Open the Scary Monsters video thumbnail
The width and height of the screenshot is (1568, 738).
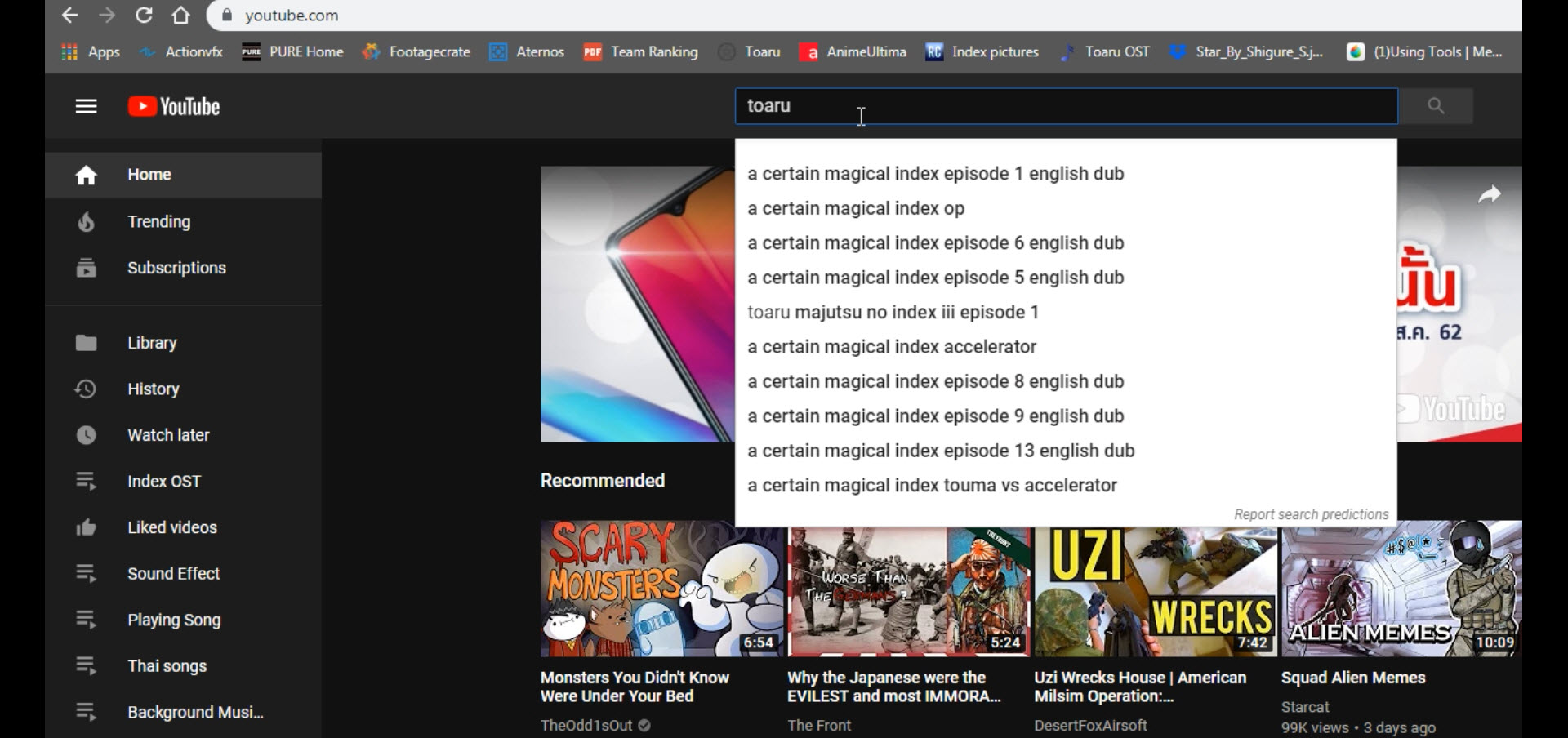(x=662, y=589)
